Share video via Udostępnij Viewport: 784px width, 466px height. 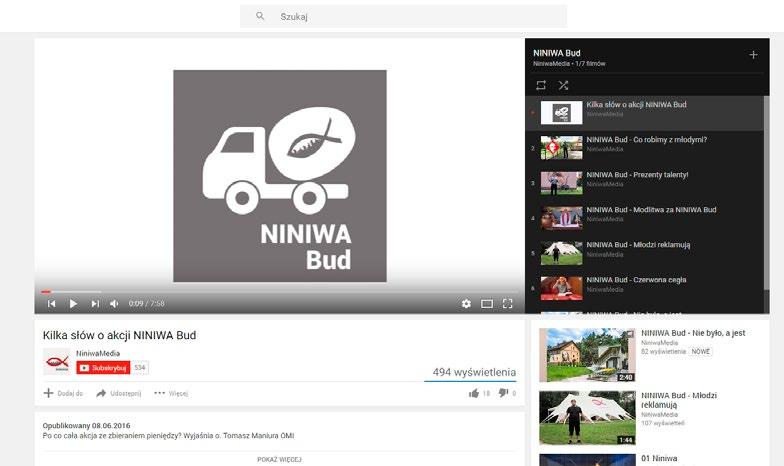tap(119, 394)
